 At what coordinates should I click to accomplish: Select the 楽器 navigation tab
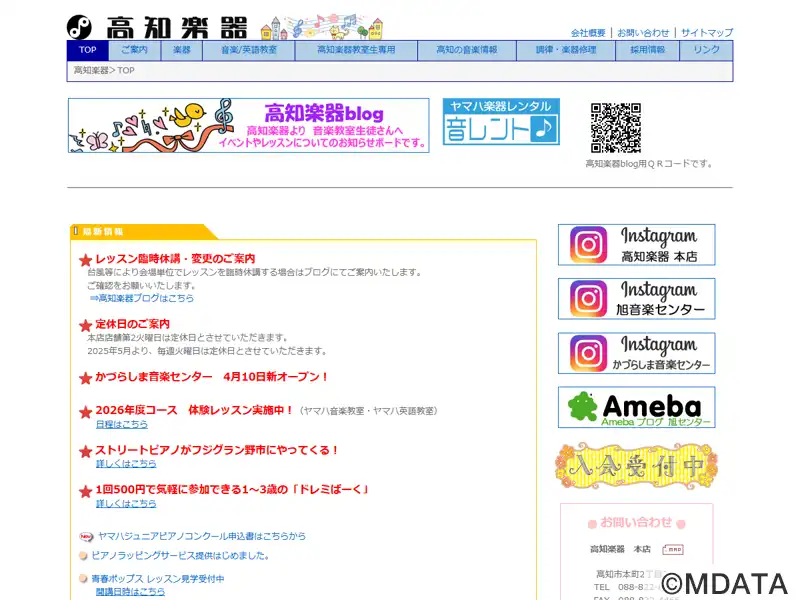pyautogui.click(x=182, y=50)
